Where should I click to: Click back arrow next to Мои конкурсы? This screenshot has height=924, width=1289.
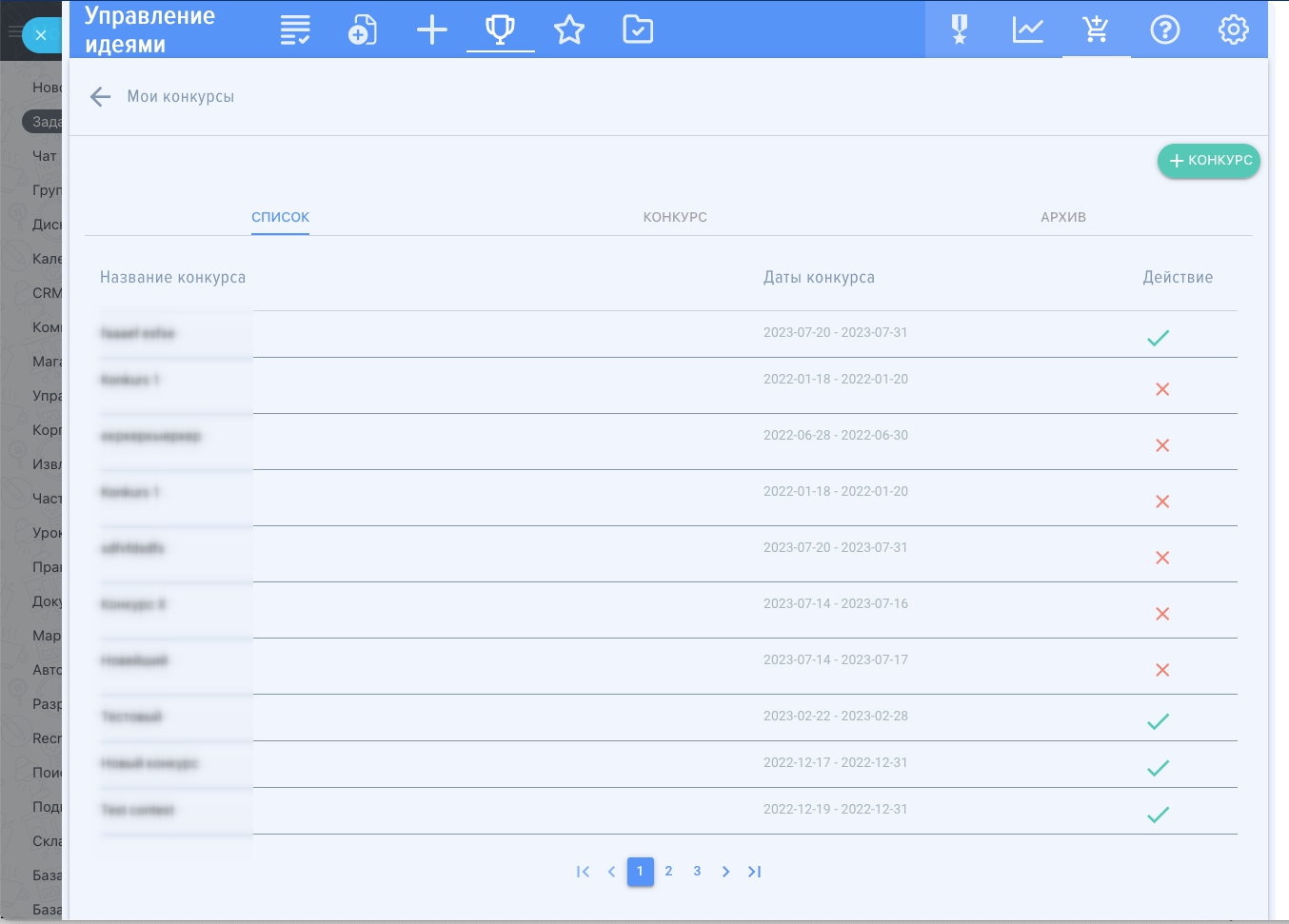pyautogui.click(x=100, y=97)
